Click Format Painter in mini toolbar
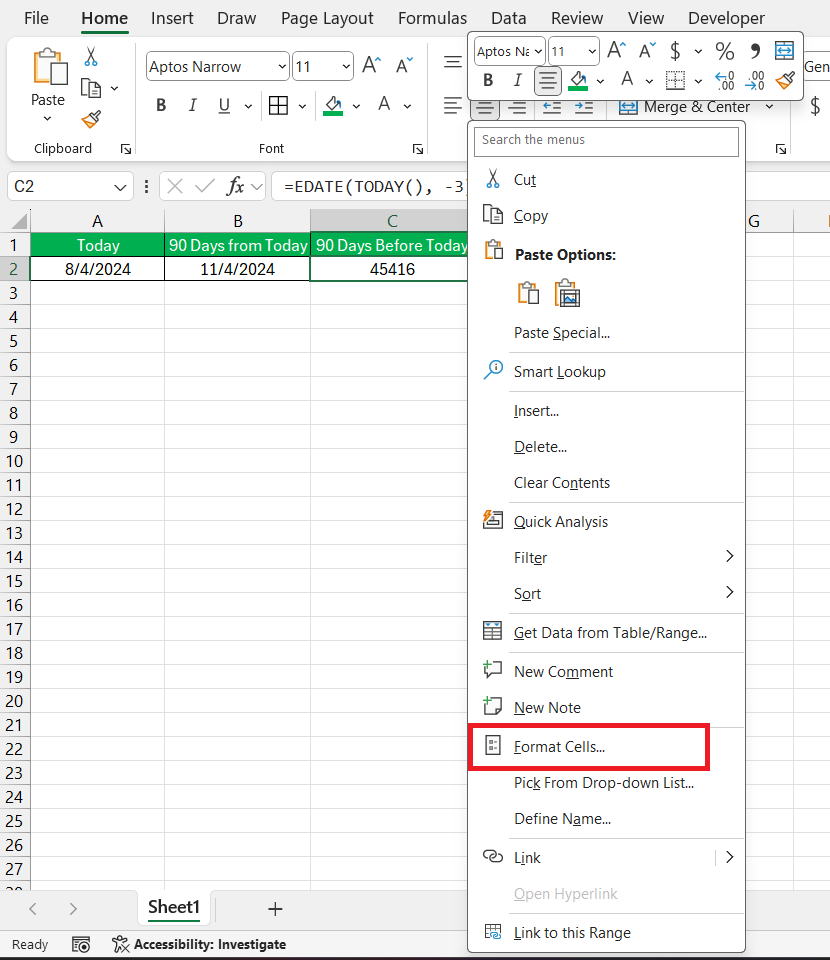The height and width of the screenshot is (960, 830). [785, 80]
